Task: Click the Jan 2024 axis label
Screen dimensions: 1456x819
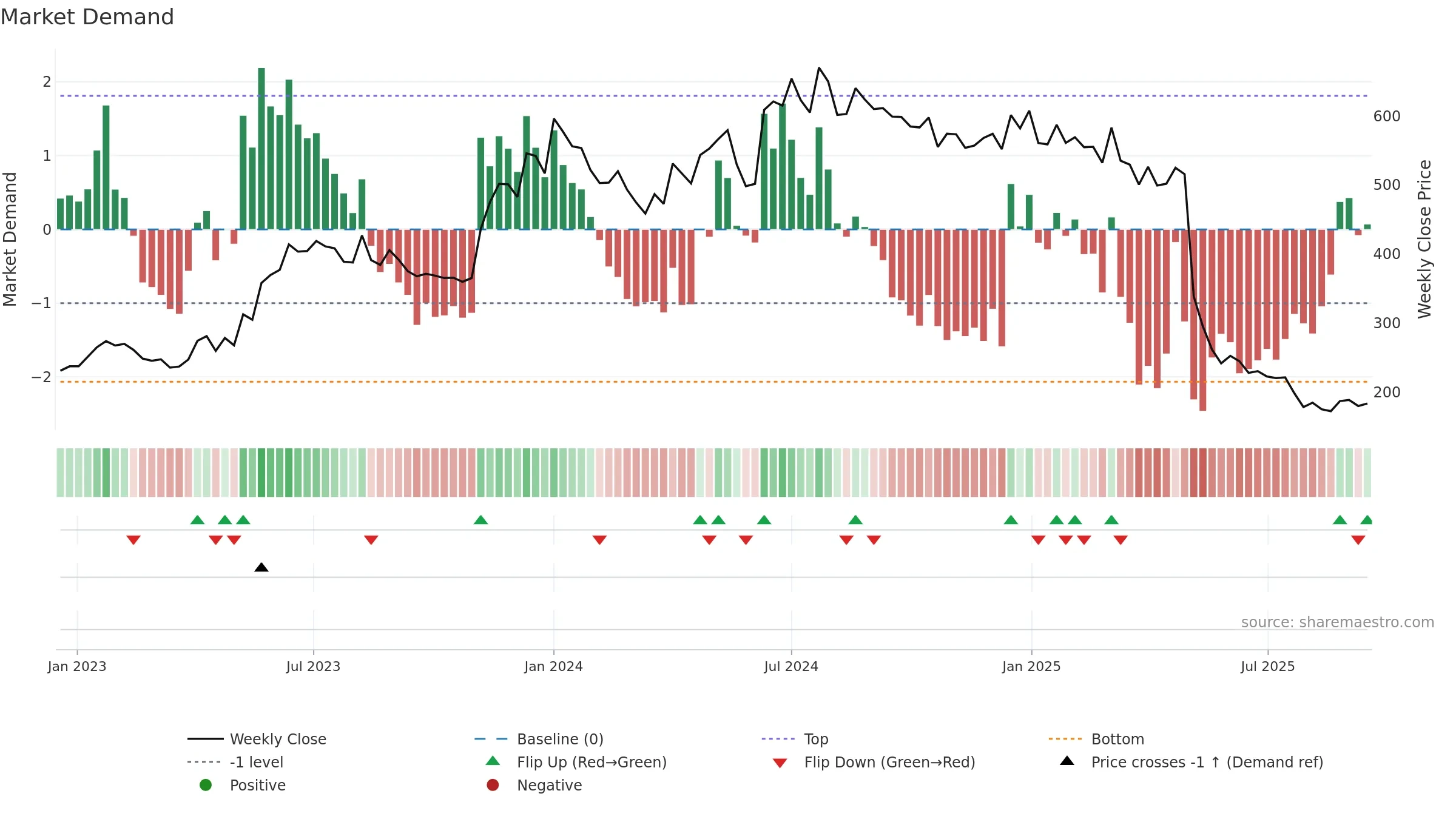Action: (553, 666)
